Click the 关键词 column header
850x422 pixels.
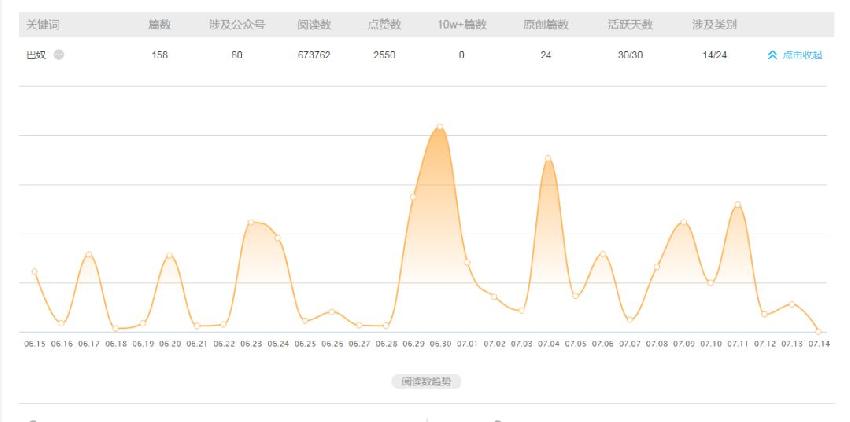coord(42,25)
